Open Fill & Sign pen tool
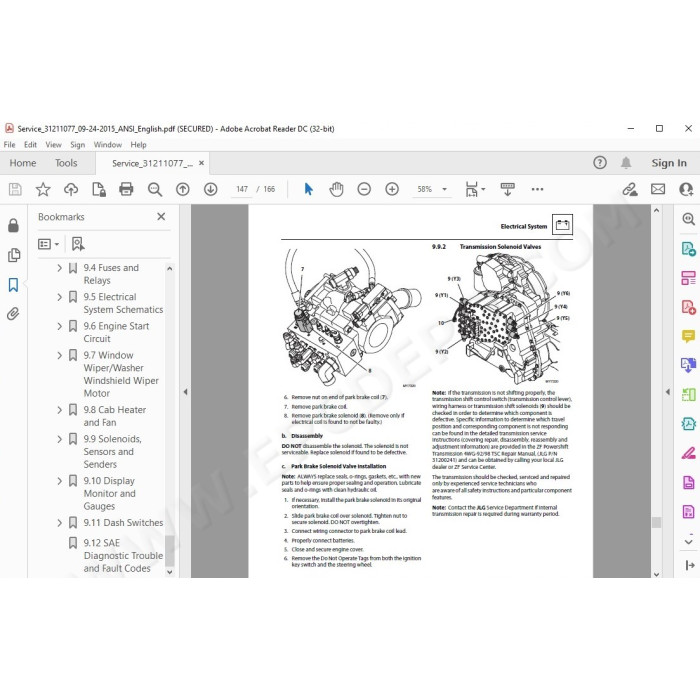Screen dimensions: 700x700 688,453
